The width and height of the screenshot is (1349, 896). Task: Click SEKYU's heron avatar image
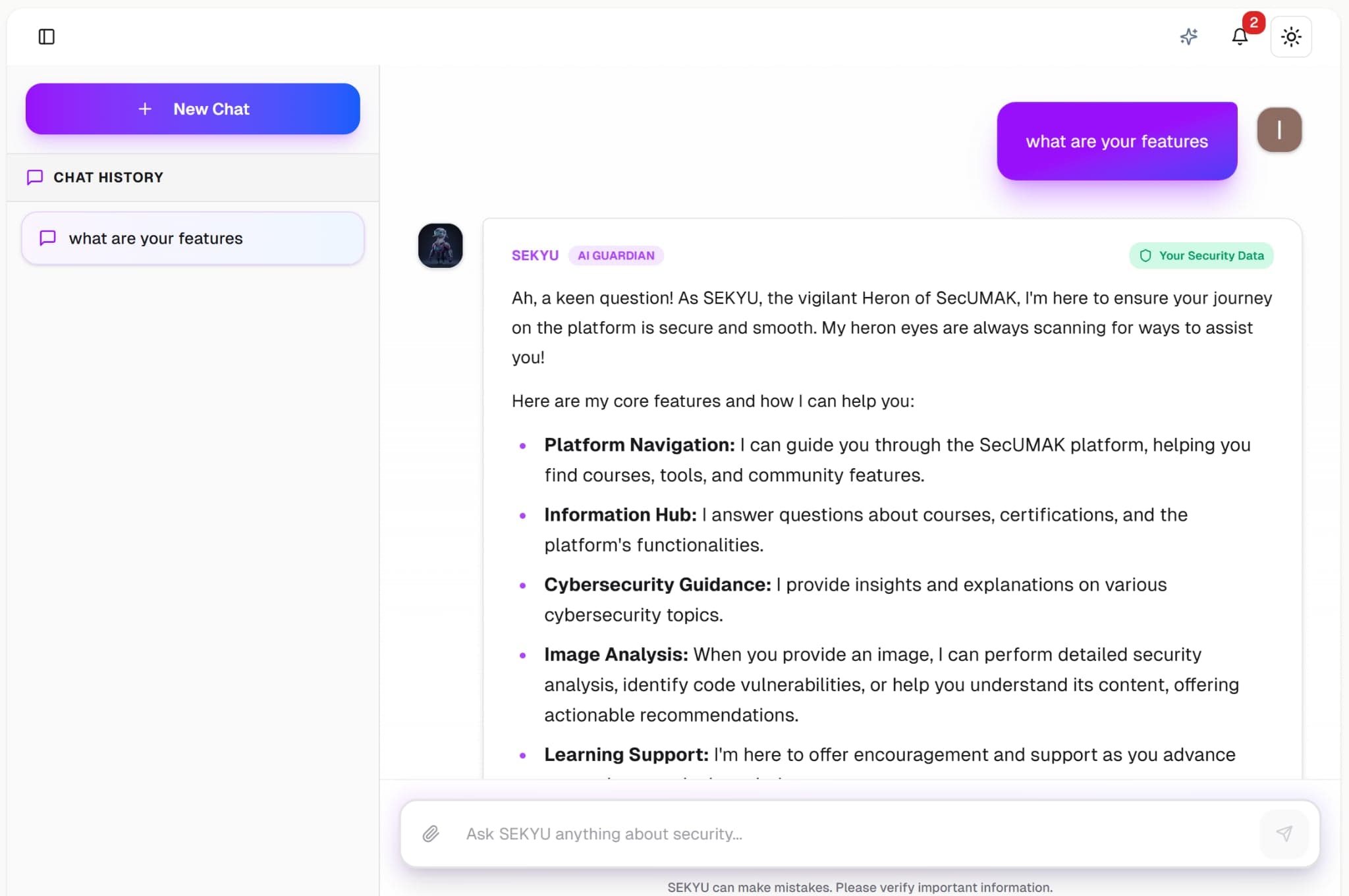tap(440, 246)
